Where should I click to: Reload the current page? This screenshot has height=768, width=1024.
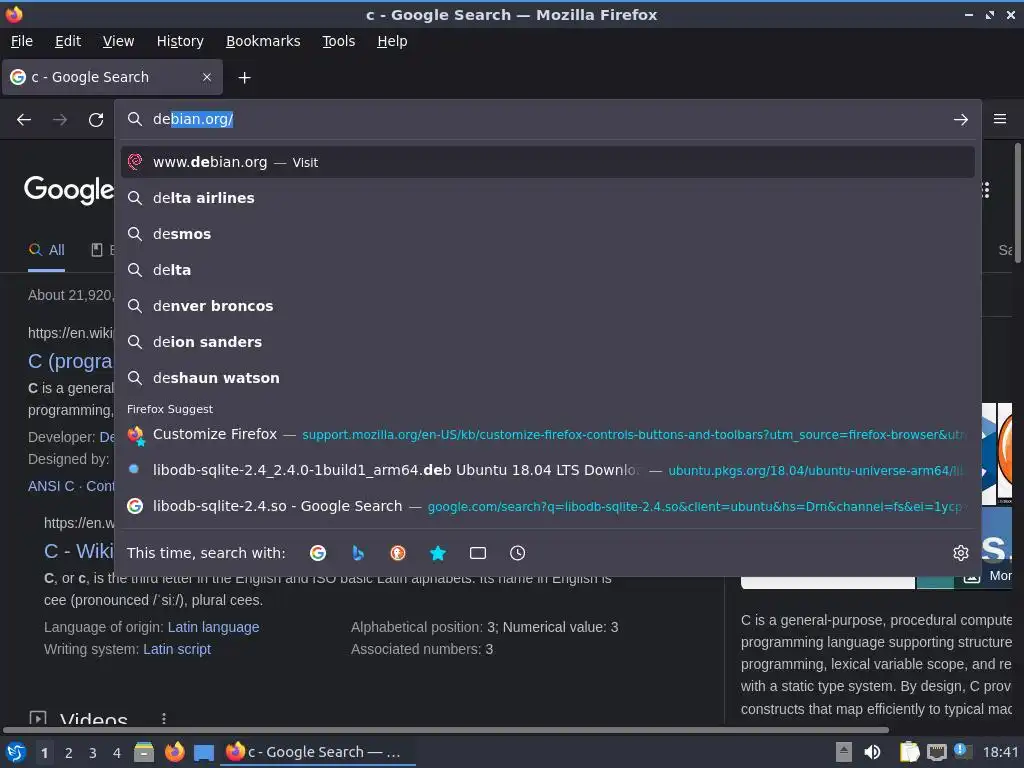click(x=96, y=120)
